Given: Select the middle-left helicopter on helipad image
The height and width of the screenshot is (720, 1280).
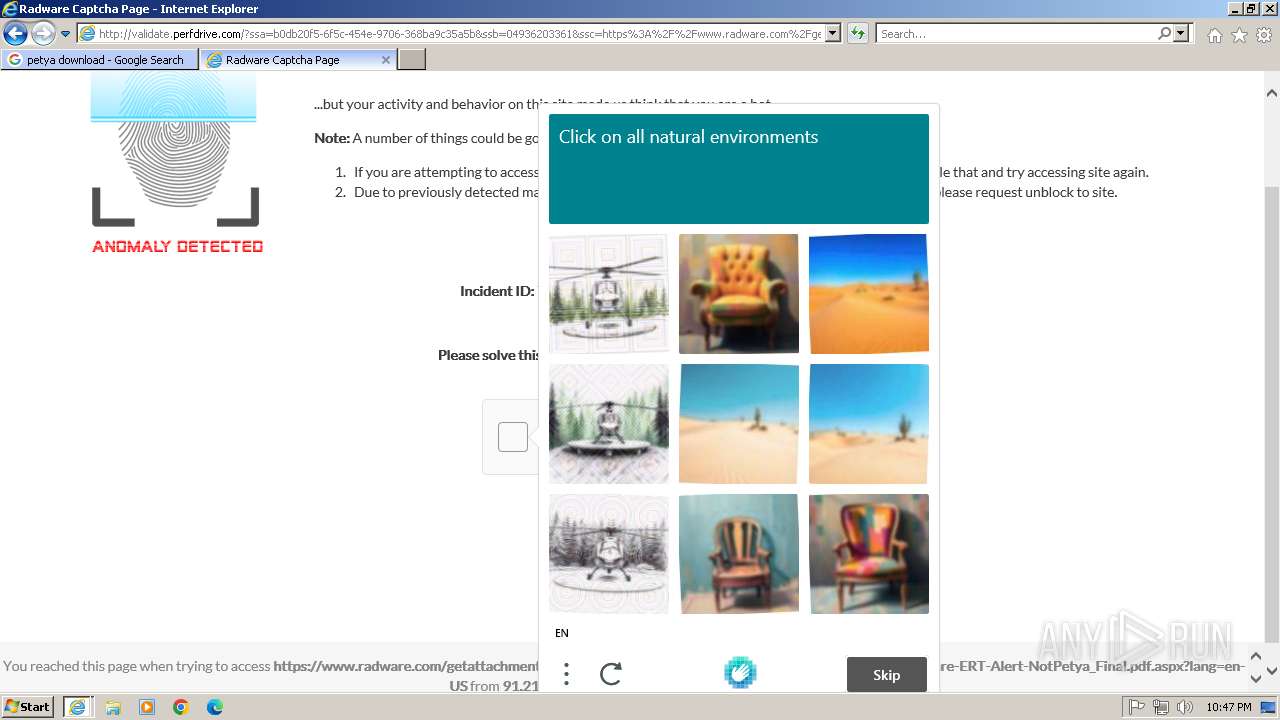Looking at the screenshot, I should point(609,424).
